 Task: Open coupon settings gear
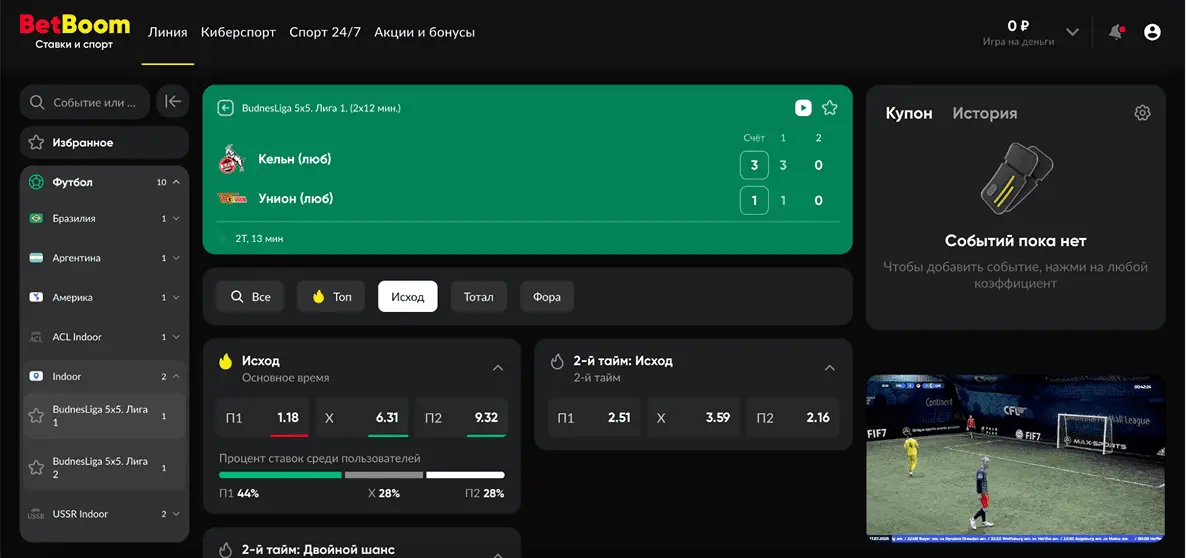[x=1142, y=113]
